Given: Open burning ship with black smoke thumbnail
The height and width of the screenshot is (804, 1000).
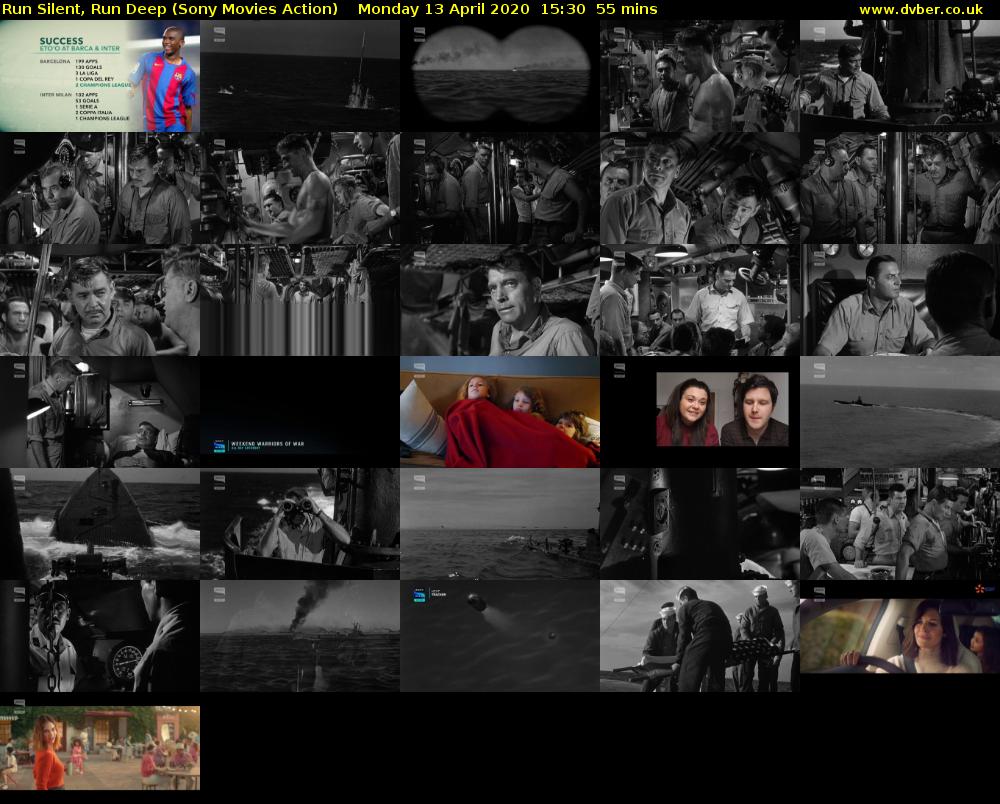Looking at the screenshot, I should (300, 636).
